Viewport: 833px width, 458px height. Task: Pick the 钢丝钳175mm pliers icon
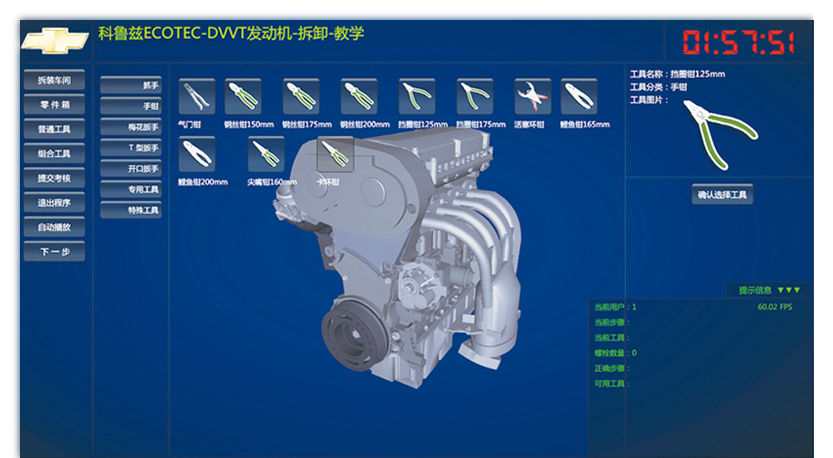(x=301, y=97)
